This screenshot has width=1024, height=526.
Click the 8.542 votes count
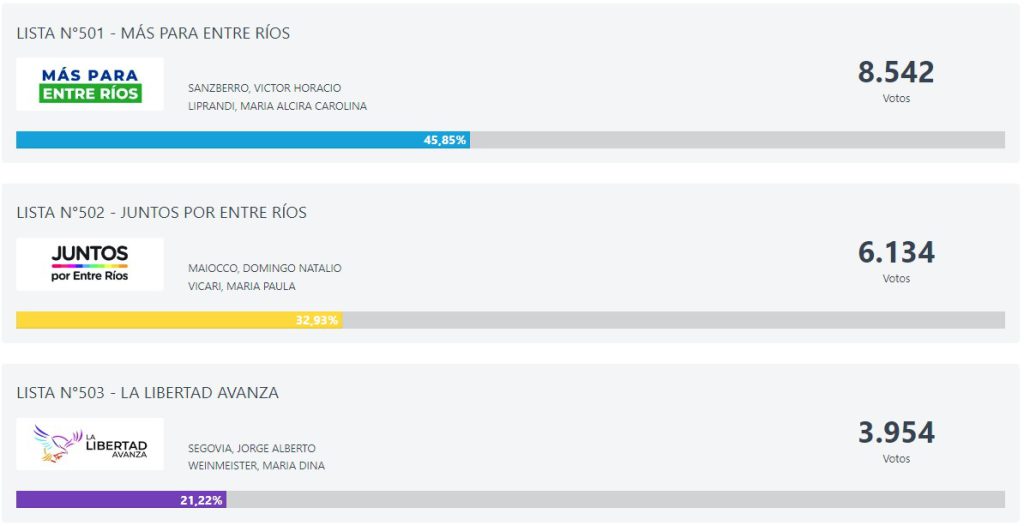(x=896, y=72)
